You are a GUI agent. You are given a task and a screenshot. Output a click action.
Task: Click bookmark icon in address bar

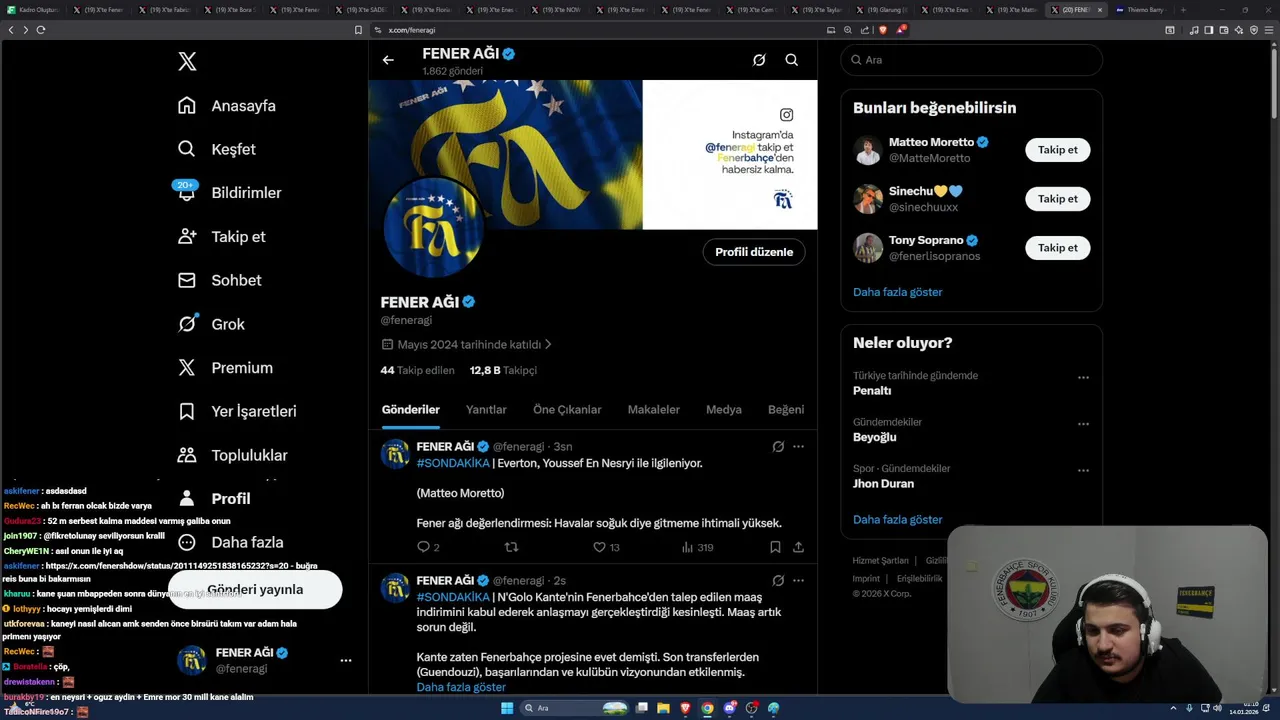point(358,30)
